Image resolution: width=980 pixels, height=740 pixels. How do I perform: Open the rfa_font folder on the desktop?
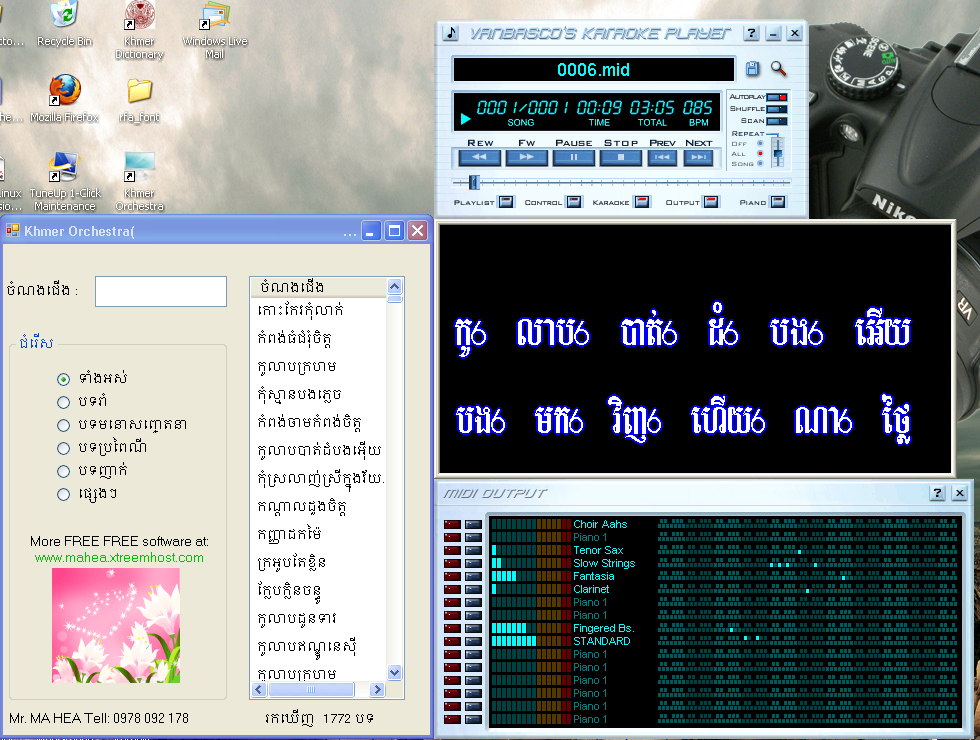point(139,99)
